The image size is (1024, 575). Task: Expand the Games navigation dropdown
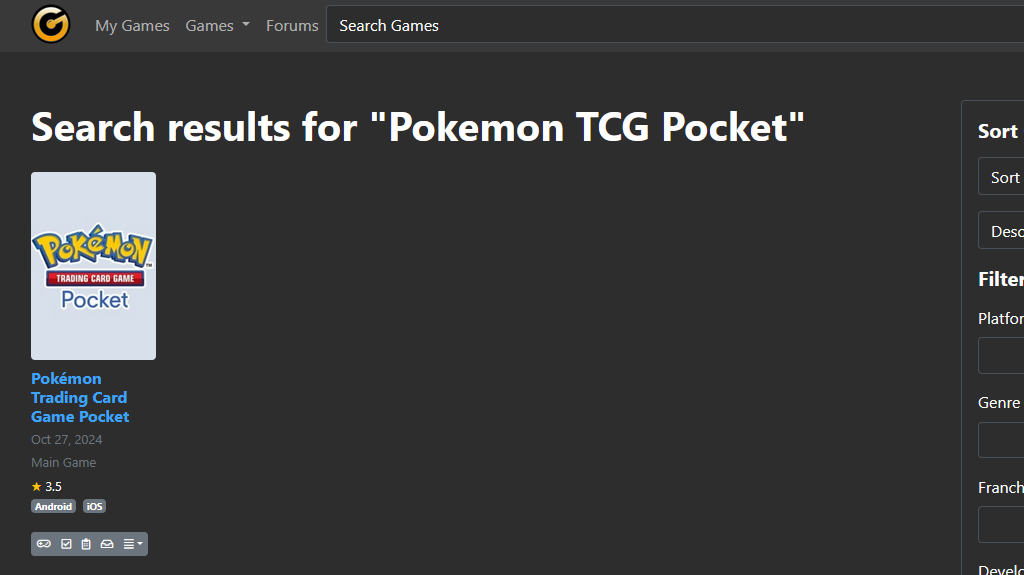click(217, 26)
